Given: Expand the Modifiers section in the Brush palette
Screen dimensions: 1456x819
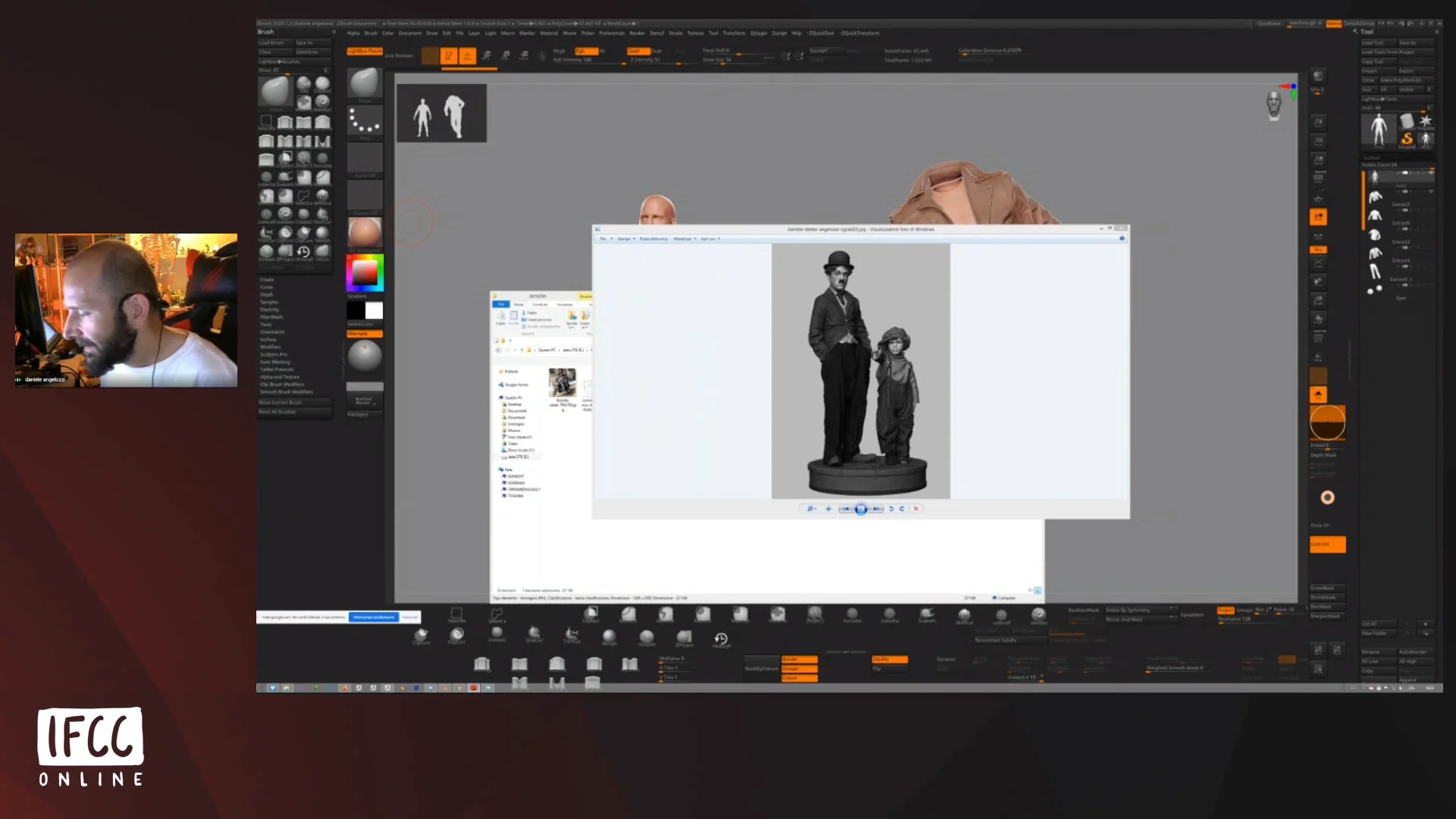Looking at the screenshot, I should (271, 347).
